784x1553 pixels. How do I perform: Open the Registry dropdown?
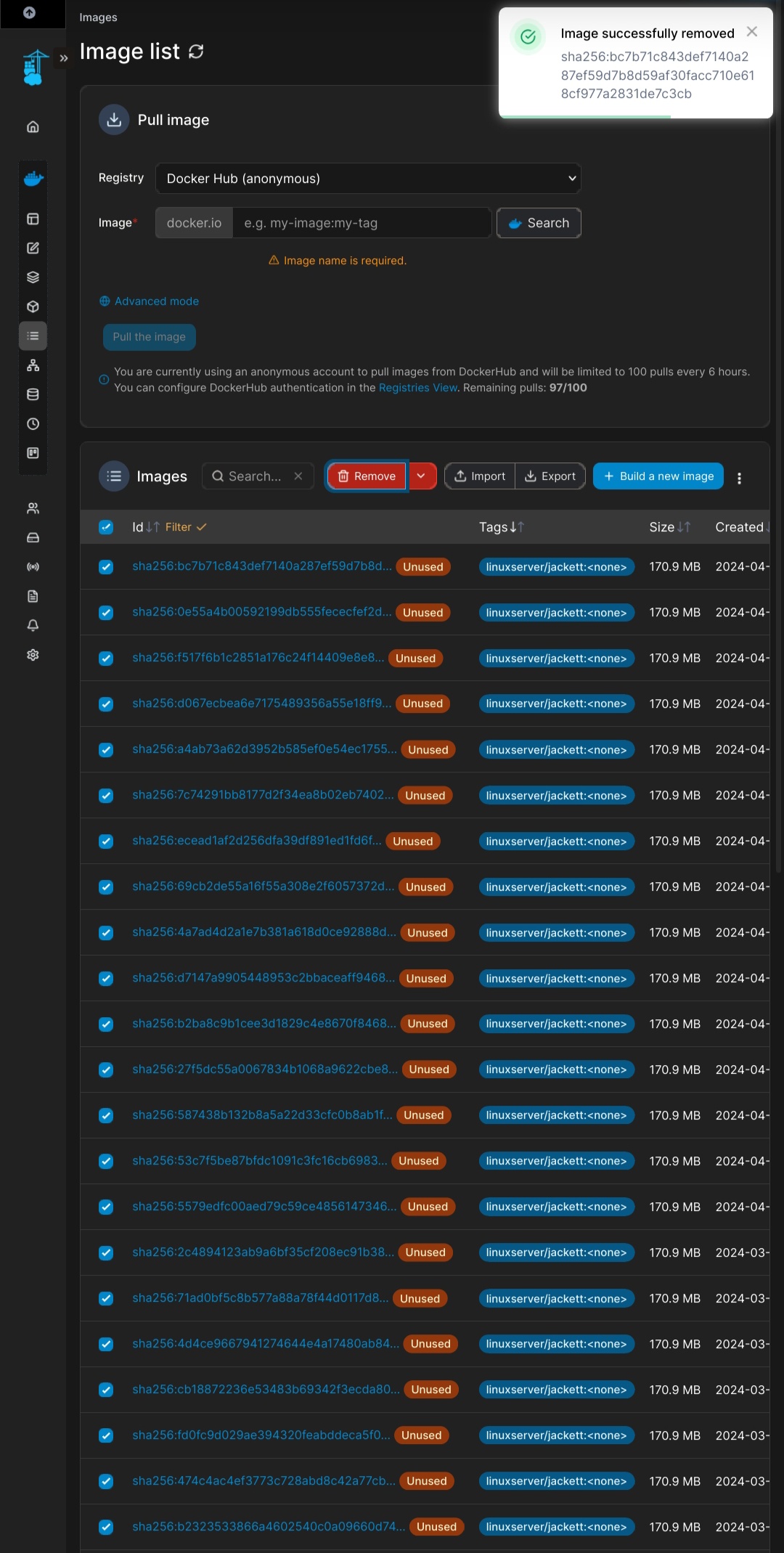click(368, 179)
